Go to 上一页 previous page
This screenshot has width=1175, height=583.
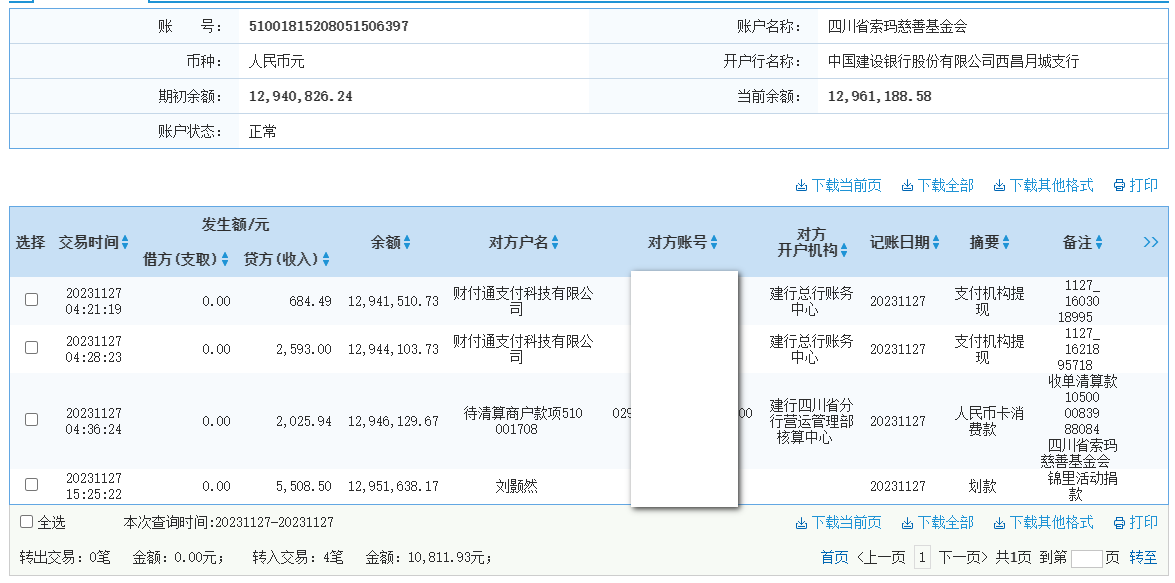[x=881, y=558]
